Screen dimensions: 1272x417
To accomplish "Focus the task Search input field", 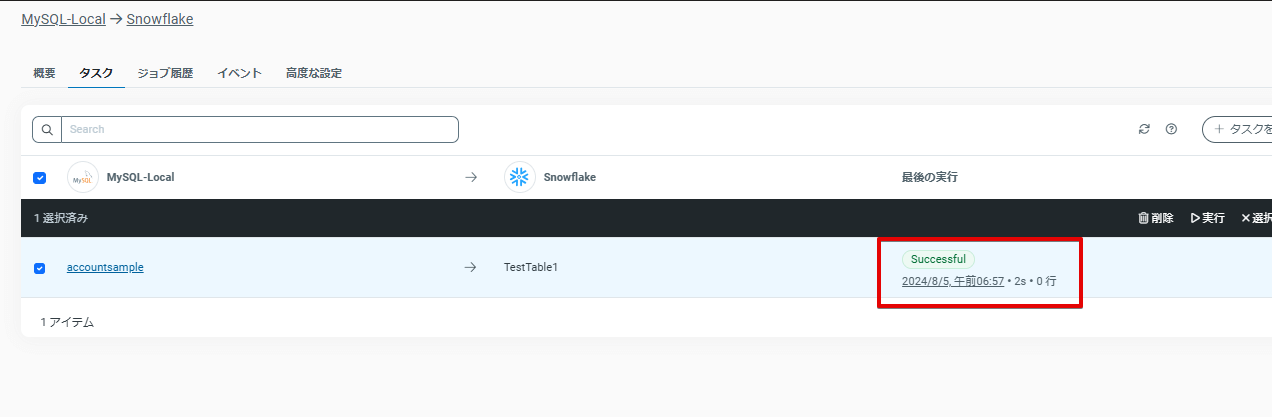I will (260, 129).
